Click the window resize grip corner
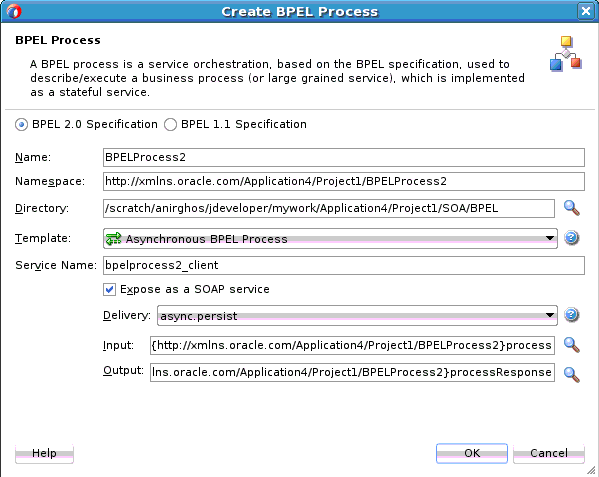Screen dimensions: 599x477 tap(591, 470)
